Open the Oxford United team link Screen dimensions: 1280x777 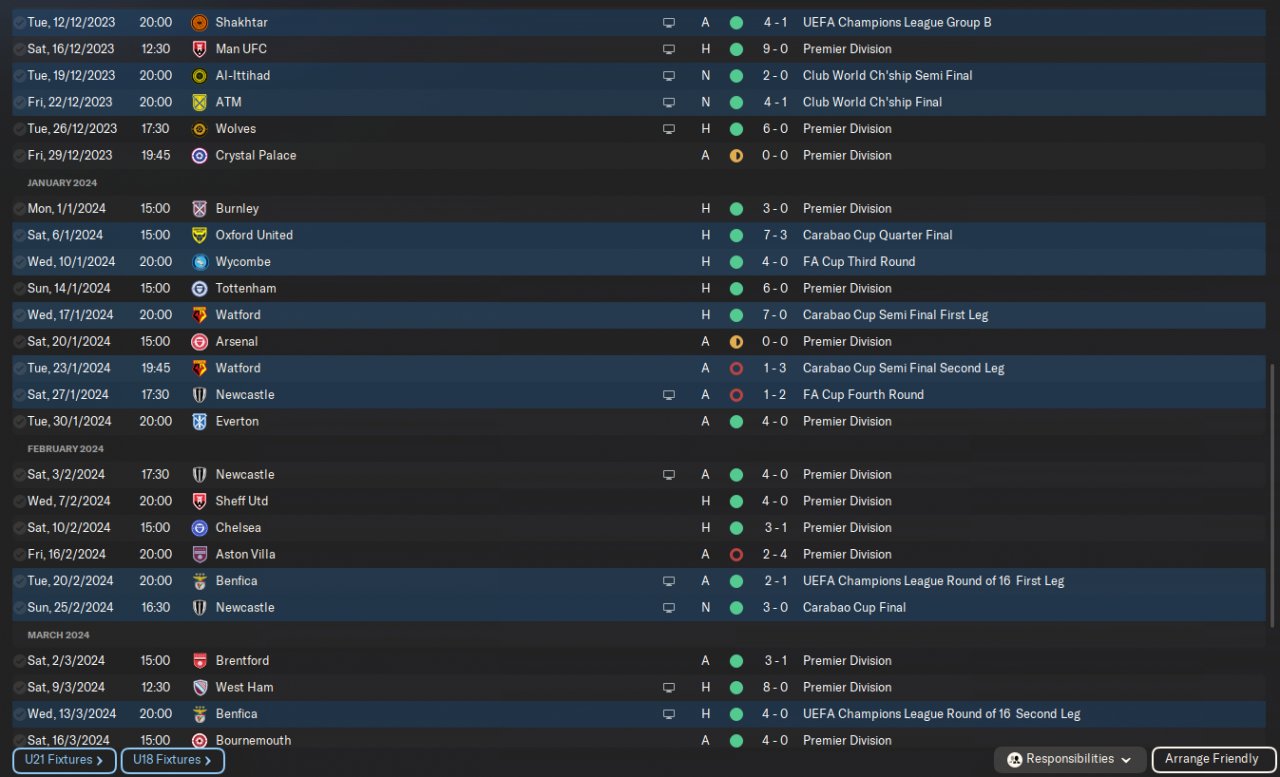(254, 235)
